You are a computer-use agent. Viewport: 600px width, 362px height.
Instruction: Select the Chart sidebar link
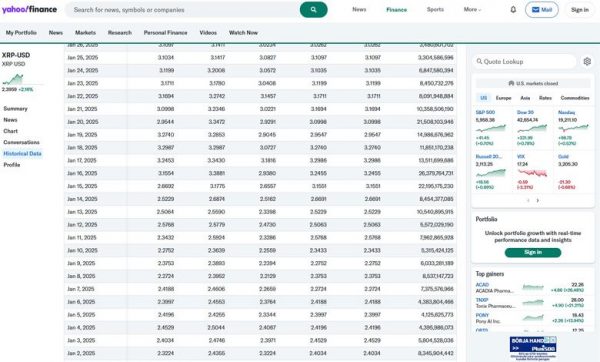(10, 131)
